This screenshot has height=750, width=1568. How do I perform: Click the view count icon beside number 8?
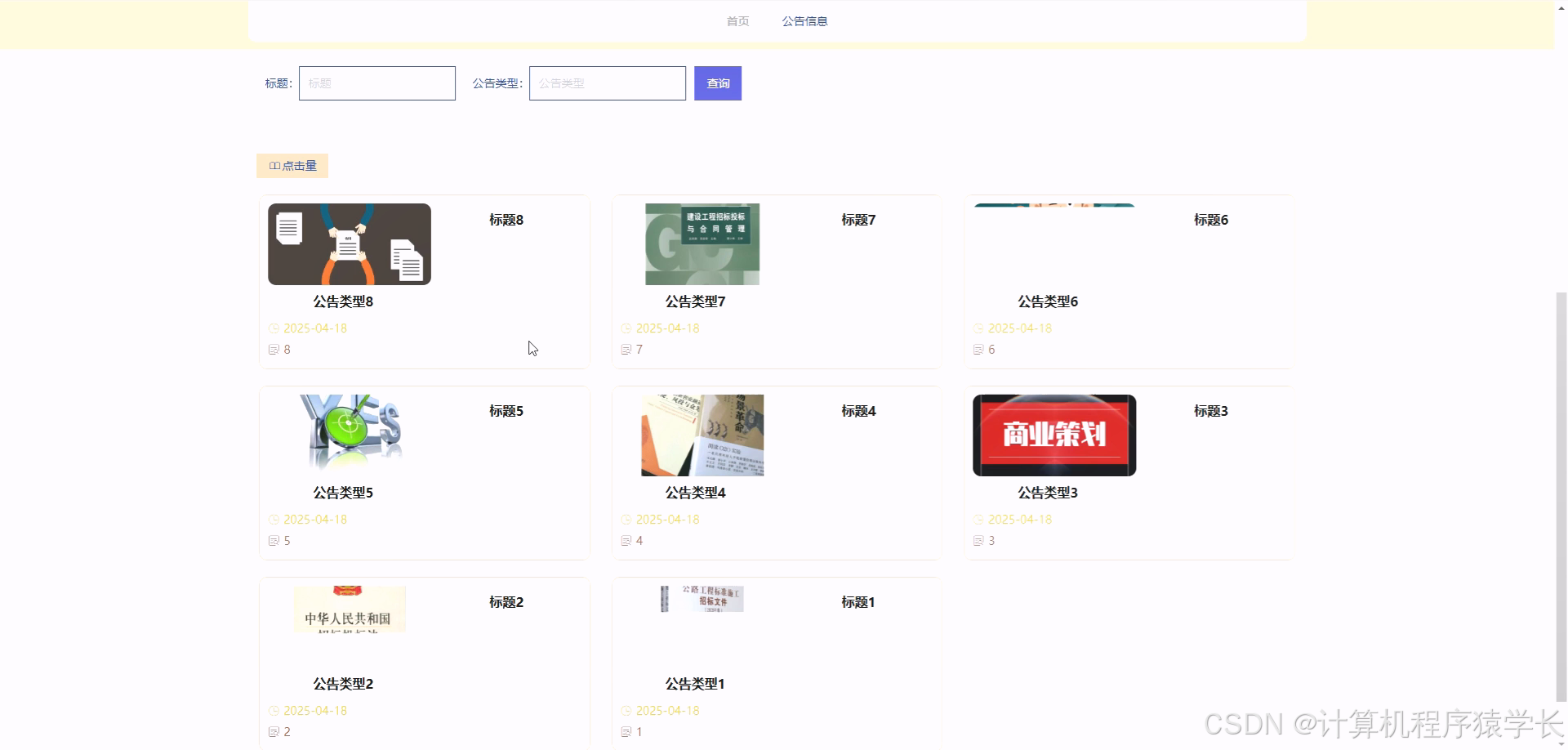[274, 349]
